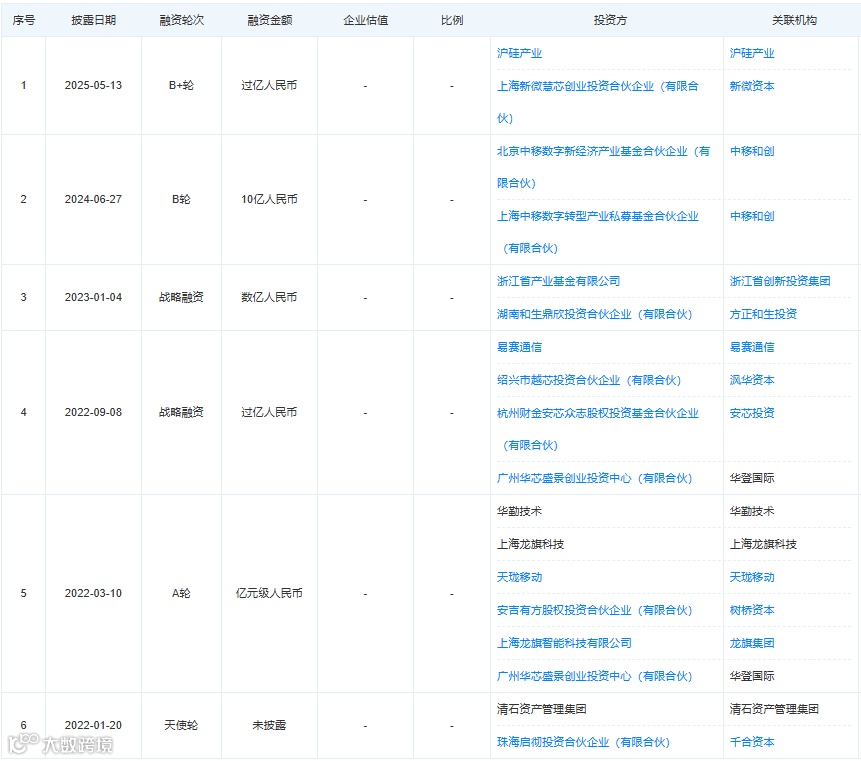This screenshot has height=761, width=861.
Task: Open the 龙旗集团 link
Action: pos(752,643)
